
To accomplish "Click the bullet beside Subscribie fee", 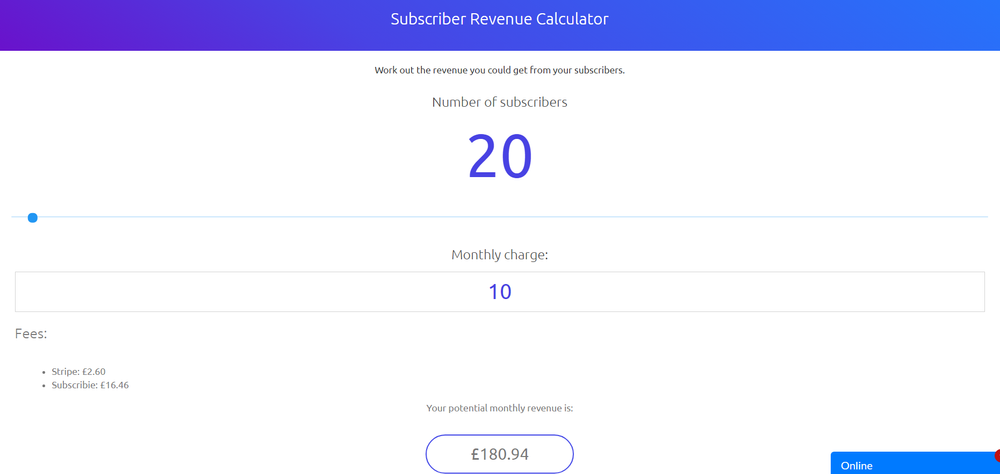I will (x=44, y=386).
